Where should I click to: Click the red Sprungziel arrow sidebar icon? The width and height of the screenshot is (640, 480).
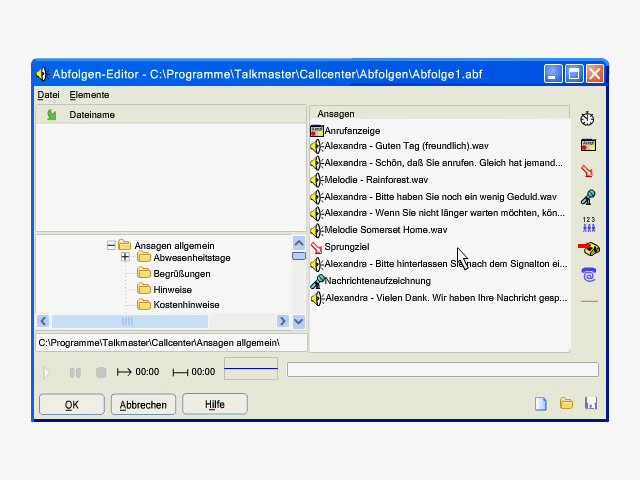587,171
